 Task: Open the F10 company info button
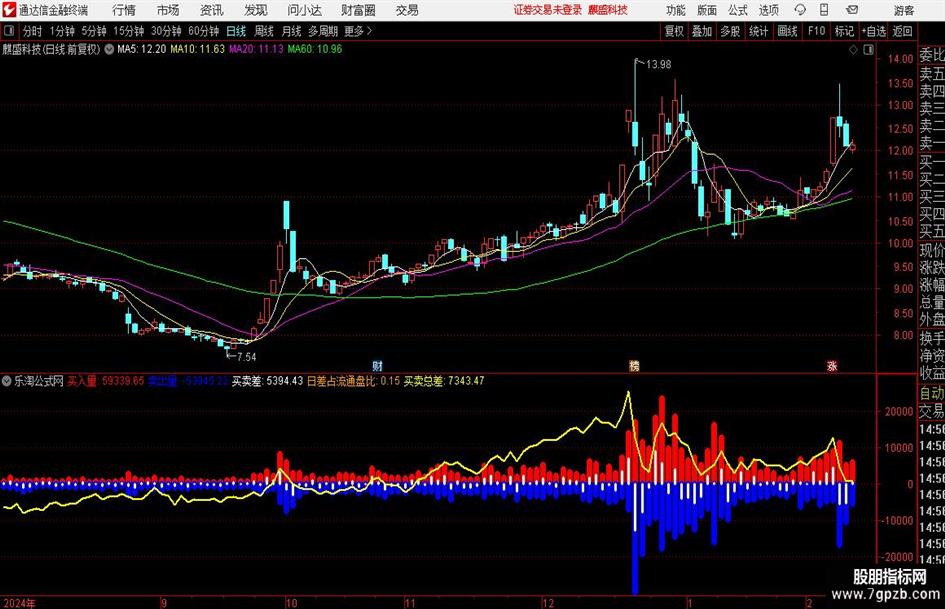[817, 31]
